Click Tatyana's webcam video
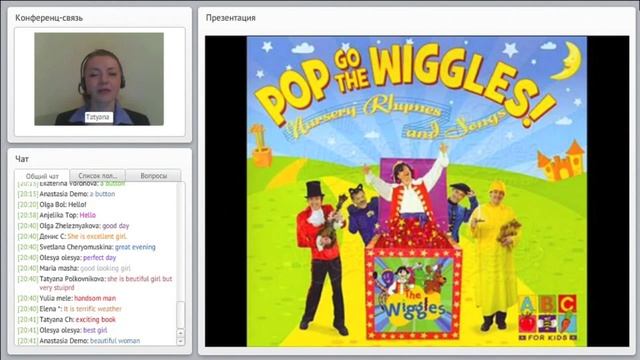 (x=99, y=79)
